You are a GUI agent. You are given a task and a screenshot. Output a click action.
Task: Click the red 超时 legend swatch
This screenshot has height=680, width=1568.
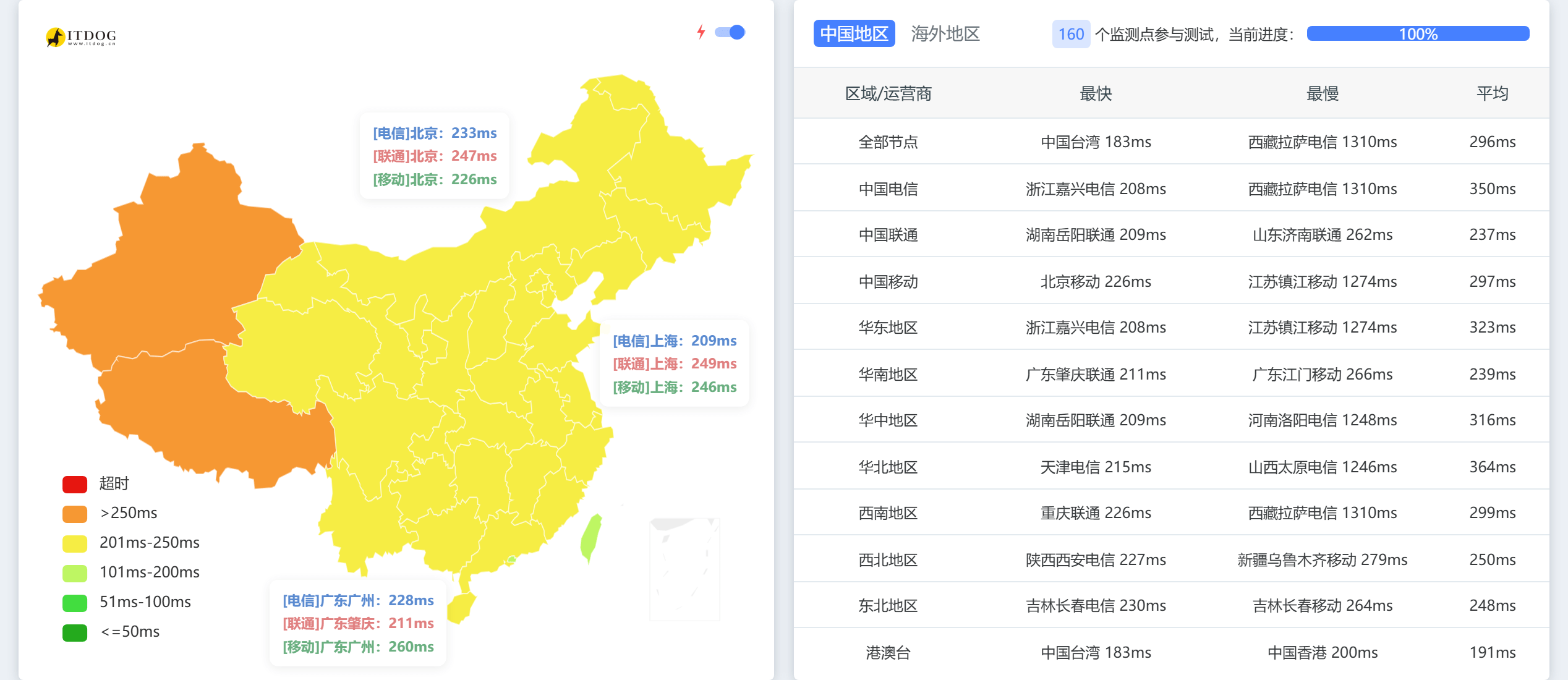[75, 484]
